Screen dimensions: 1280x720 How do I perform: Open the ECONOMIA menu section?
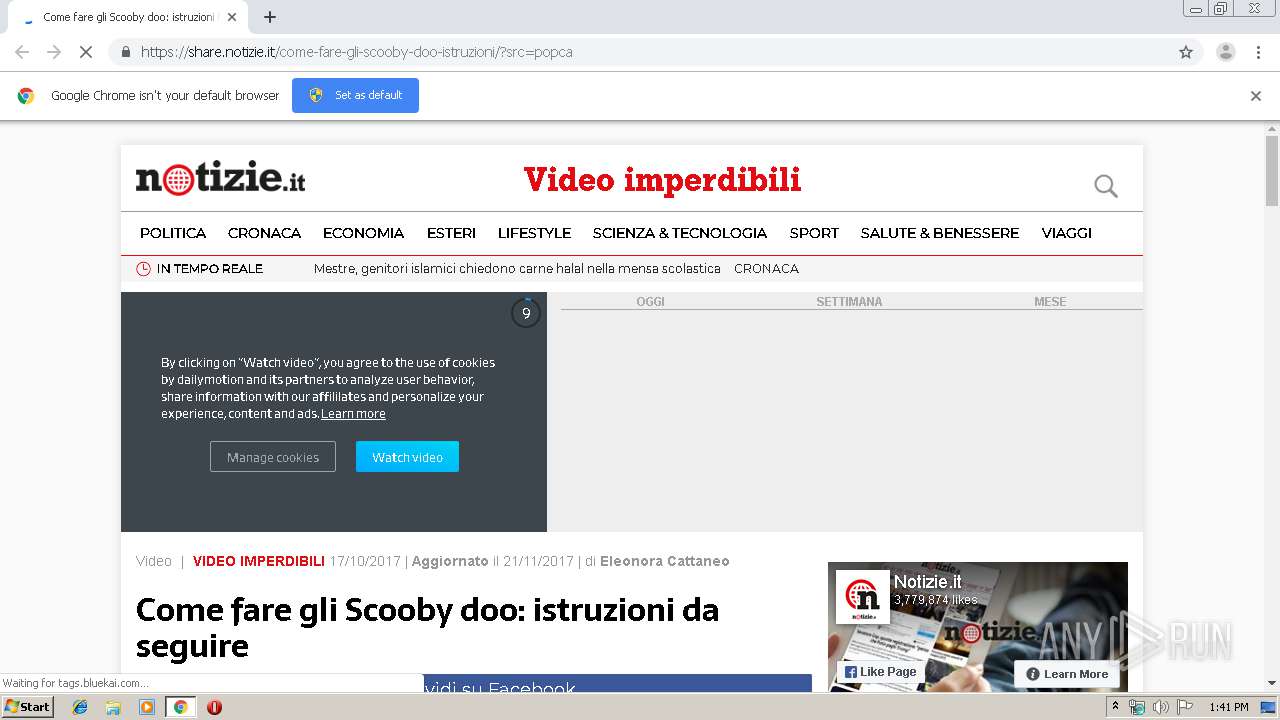[363, 233]
